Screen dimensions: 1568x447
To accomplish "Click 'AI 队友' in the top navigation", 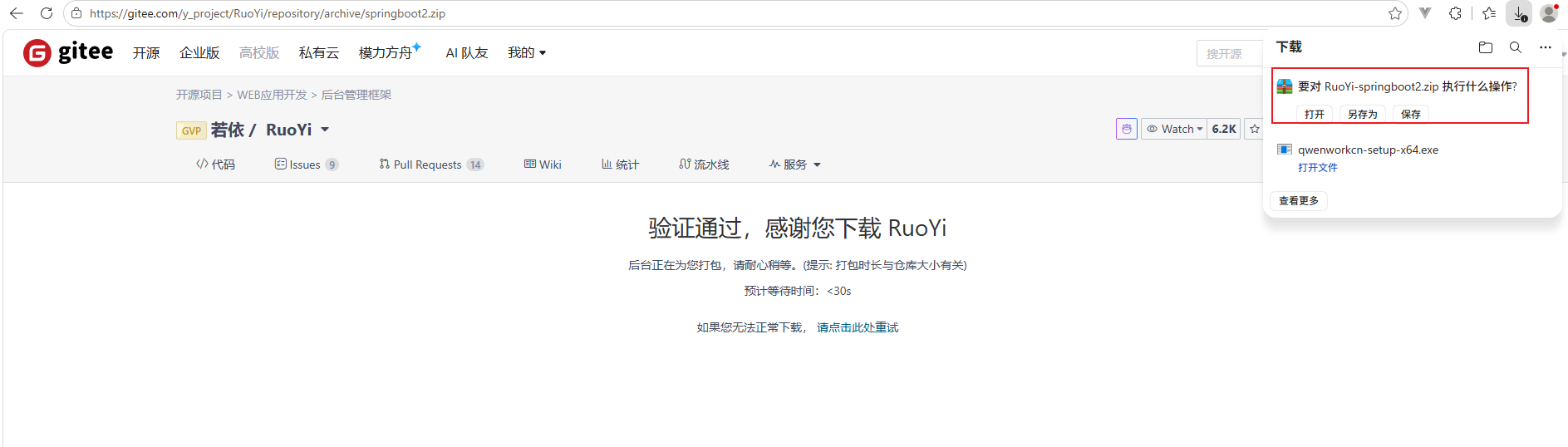I will pyautogui.click(x=467, y=52).
